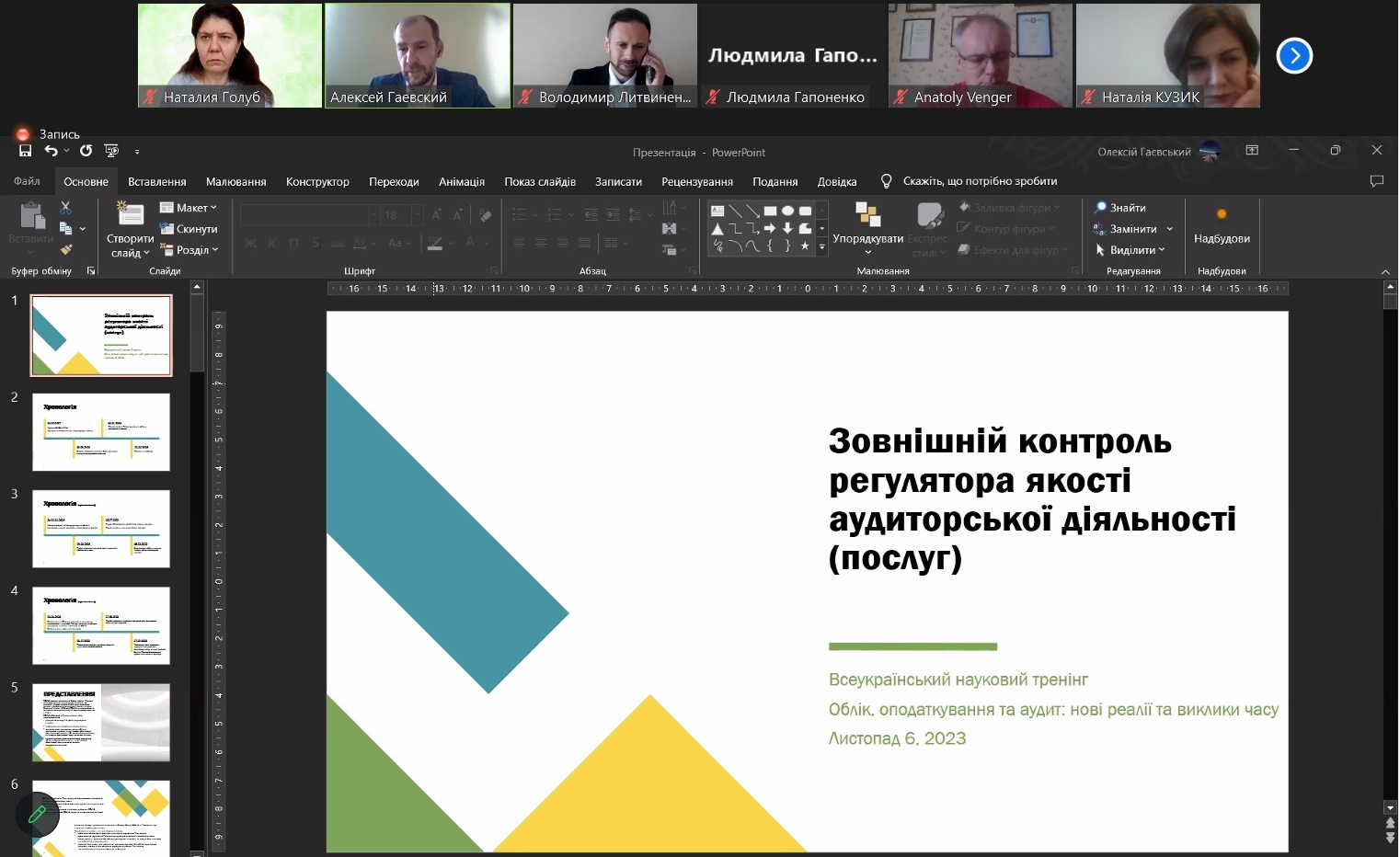The width and height of the screenshot is (1400, 857).
Task: Open the comments pane speech bubble icon
Action: point(1376,181)
